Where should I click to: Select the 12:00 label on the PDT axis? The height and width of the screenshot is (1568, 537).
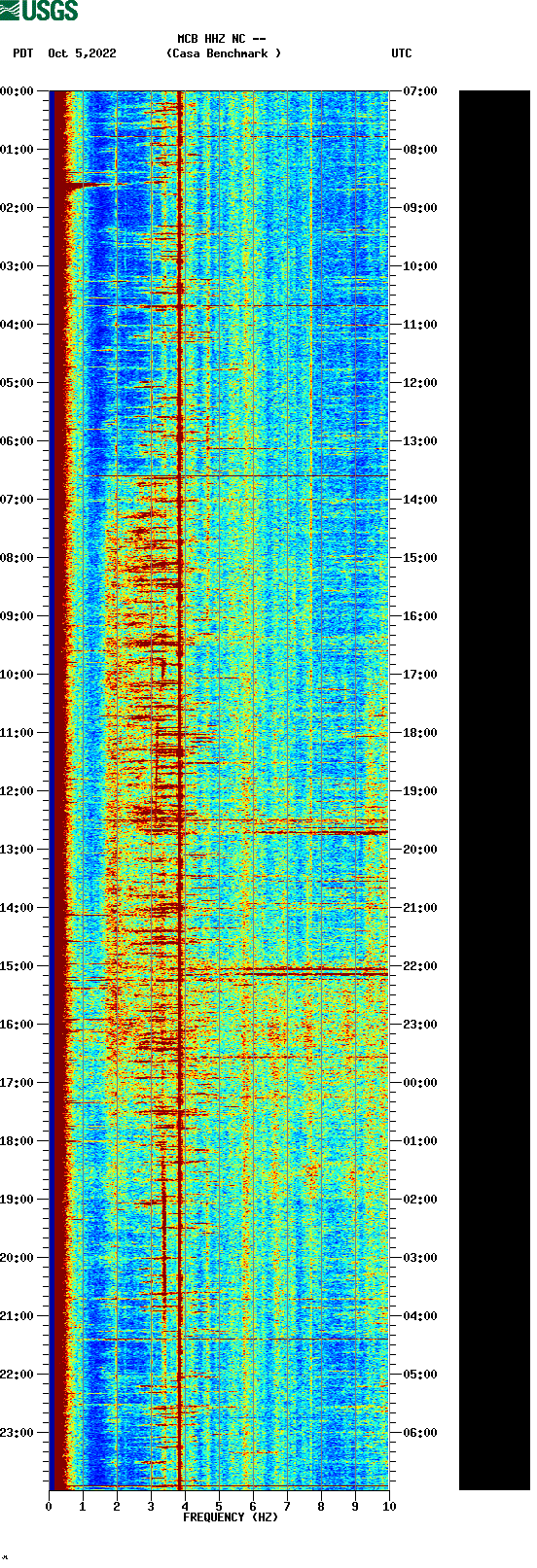[x=17, y=791]
